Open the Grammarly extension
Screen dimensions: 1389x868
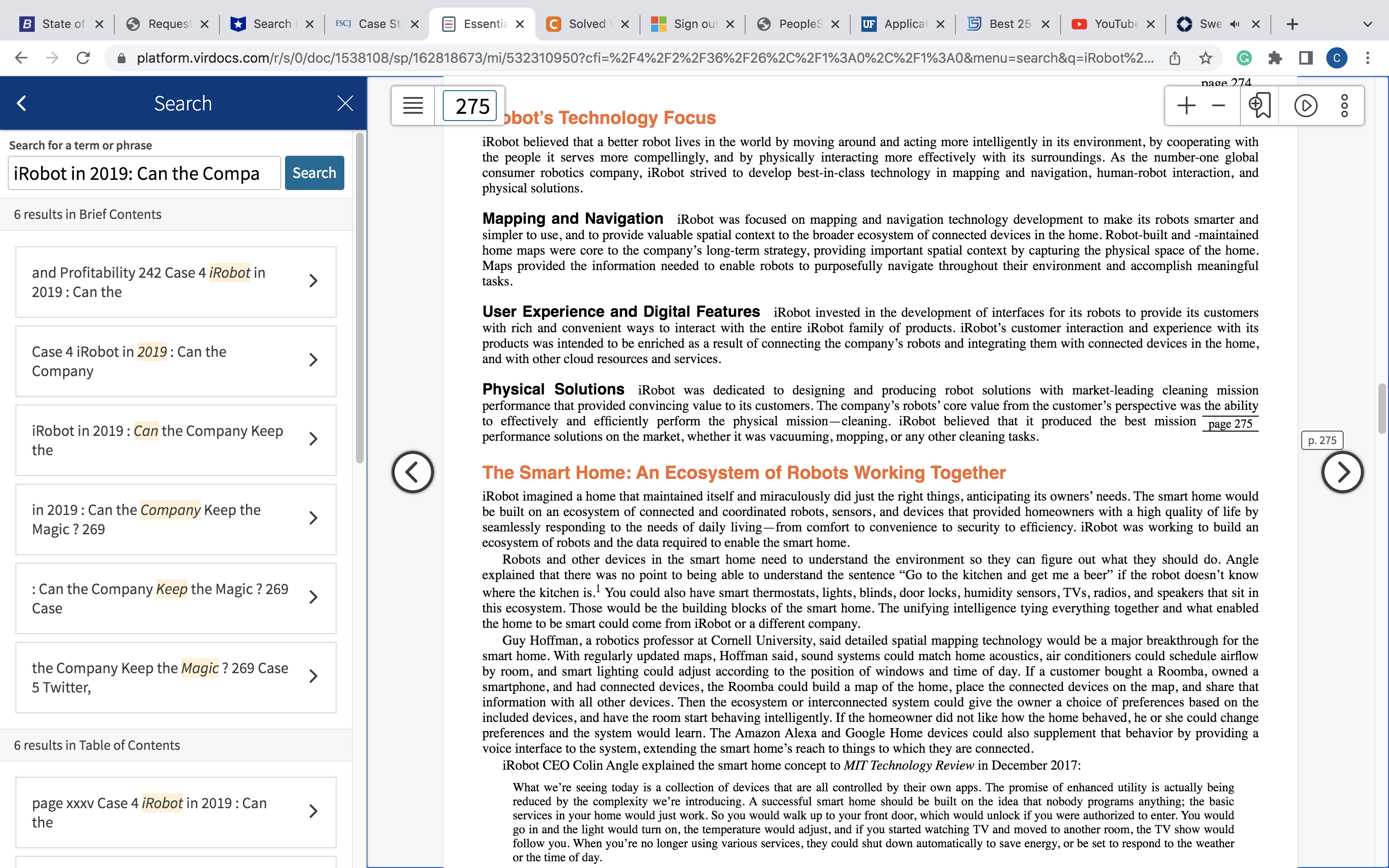tap(1244, 58)
